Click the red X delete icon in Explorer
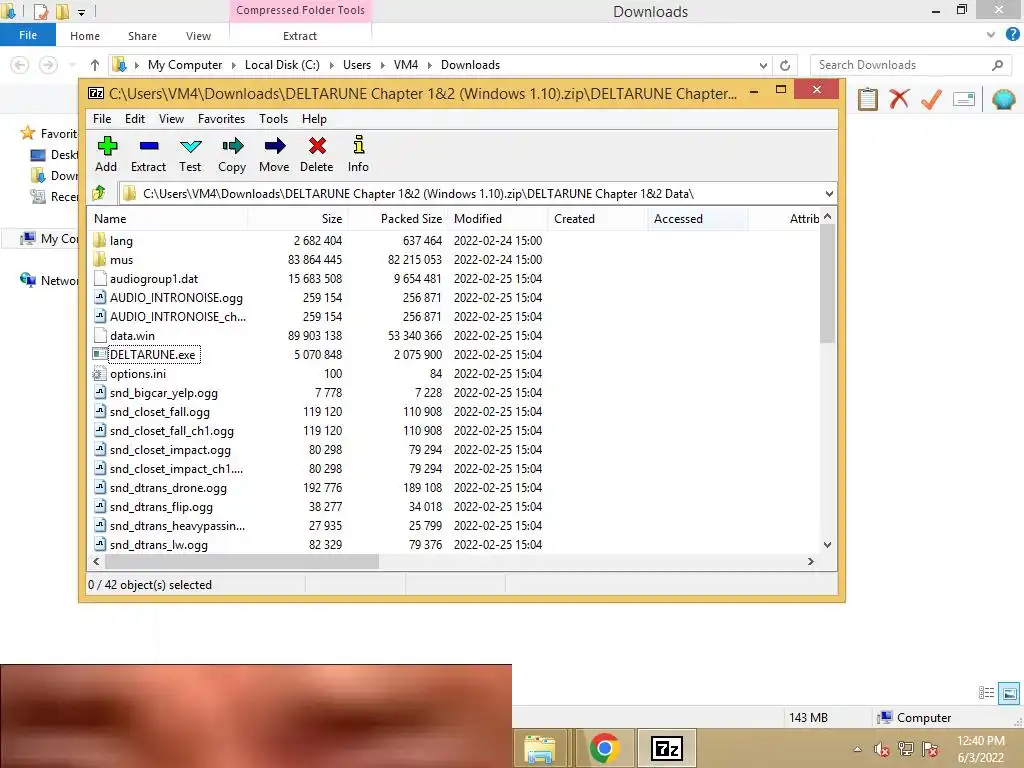The width and height of the screenshot is (1024, 768). [899, 99]
